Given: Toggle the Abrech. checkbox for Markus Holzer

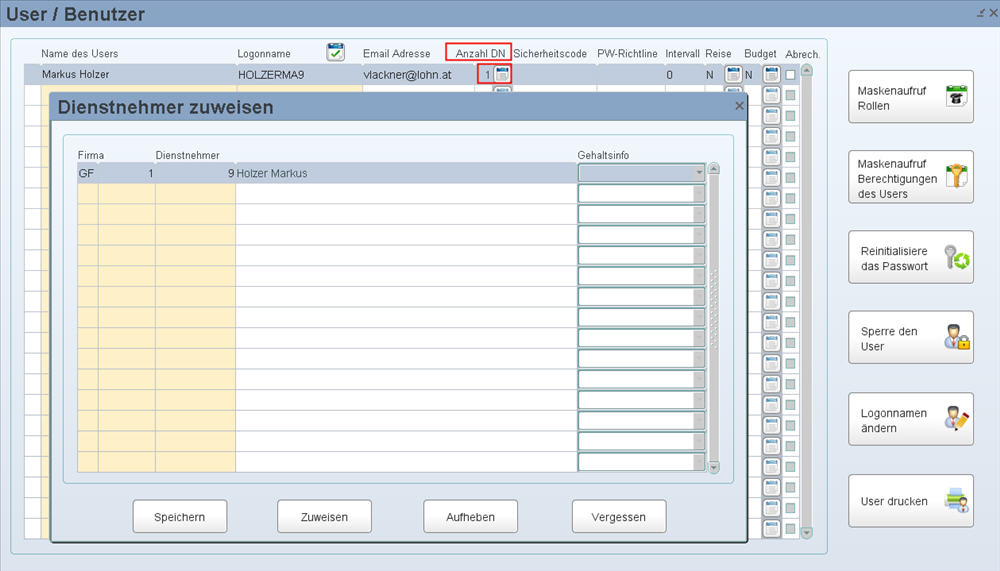Looking at the screenshot, I should tap(791, 75).
